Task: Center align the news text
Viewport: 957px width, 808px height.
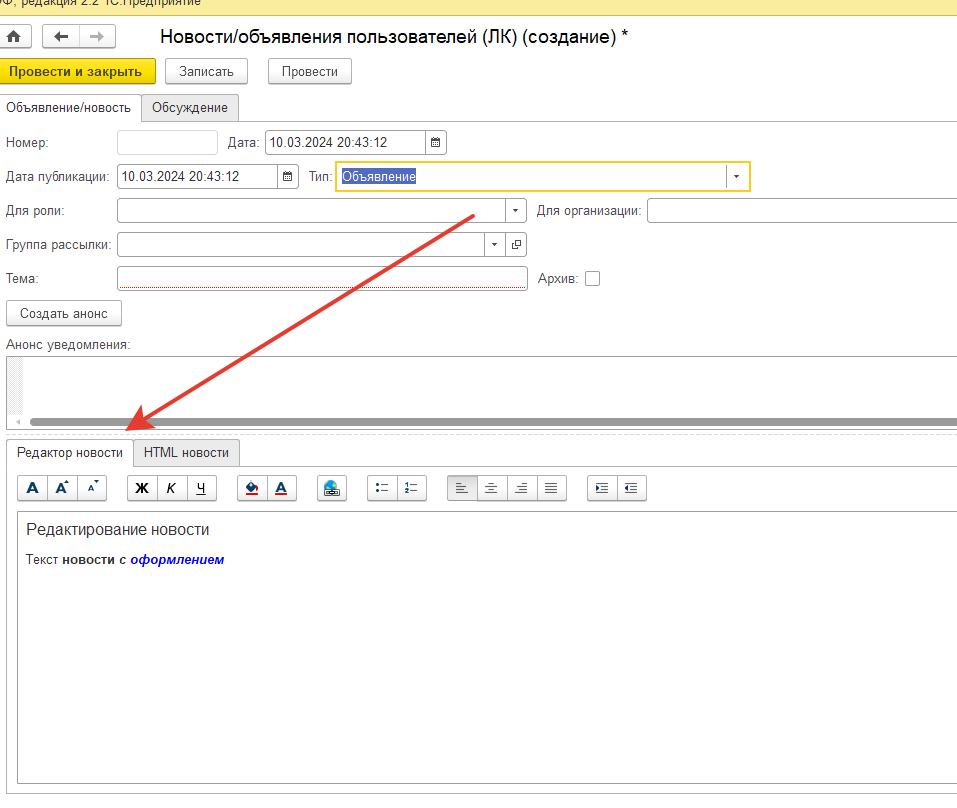Action: pos(491,488)
